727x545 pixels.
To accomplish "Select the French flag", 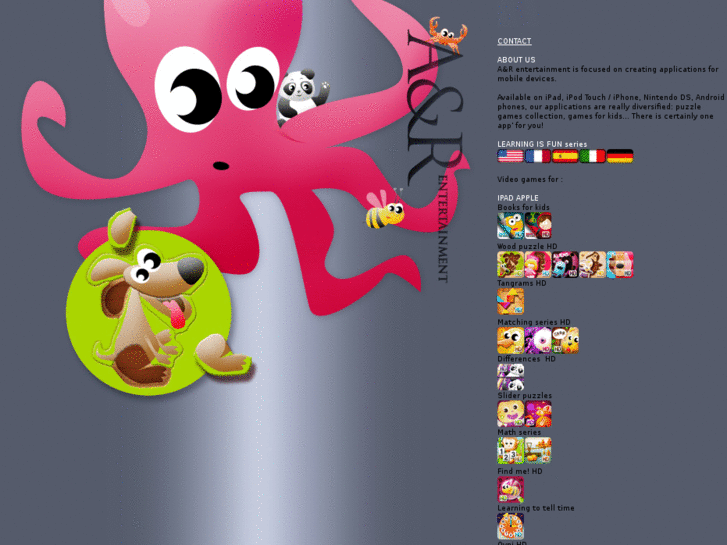I will (x=537, y=156).
